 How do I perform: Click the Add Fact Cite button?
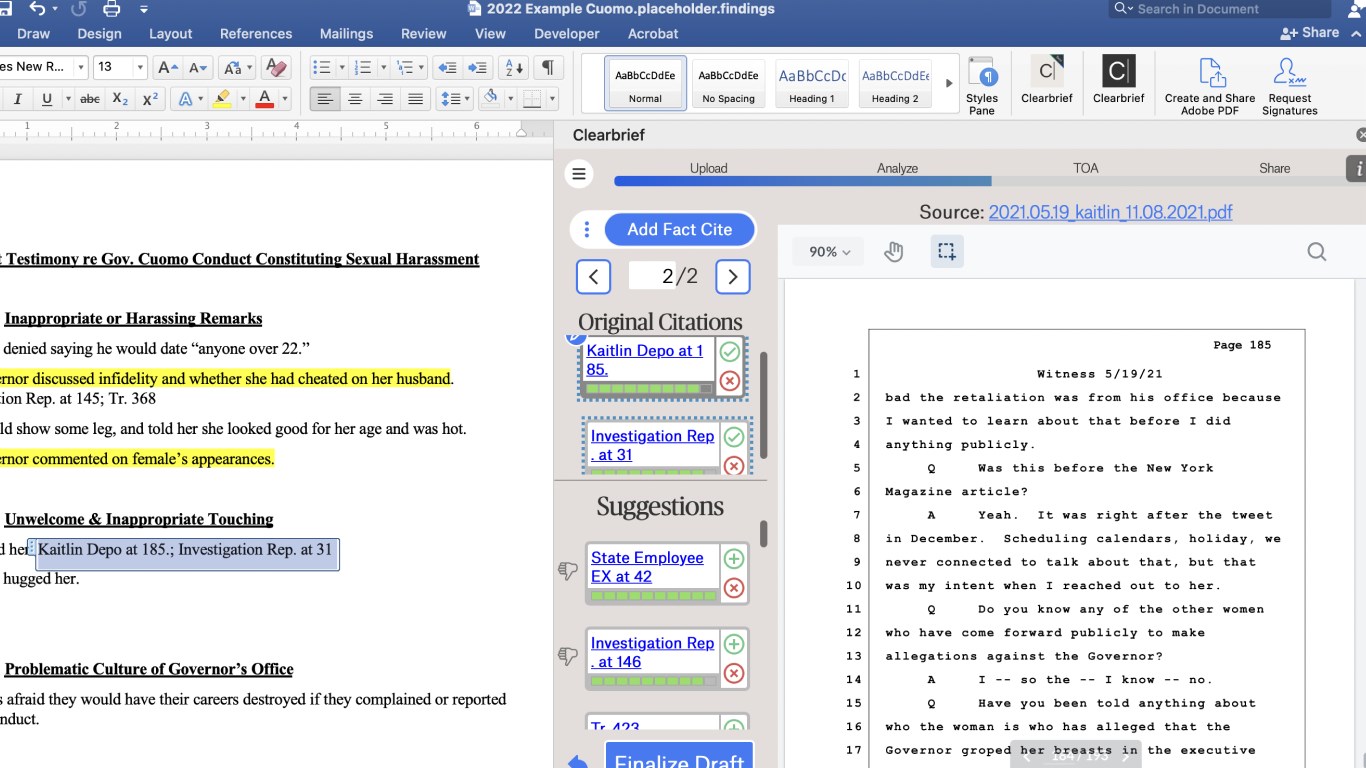tap(679, 229)
